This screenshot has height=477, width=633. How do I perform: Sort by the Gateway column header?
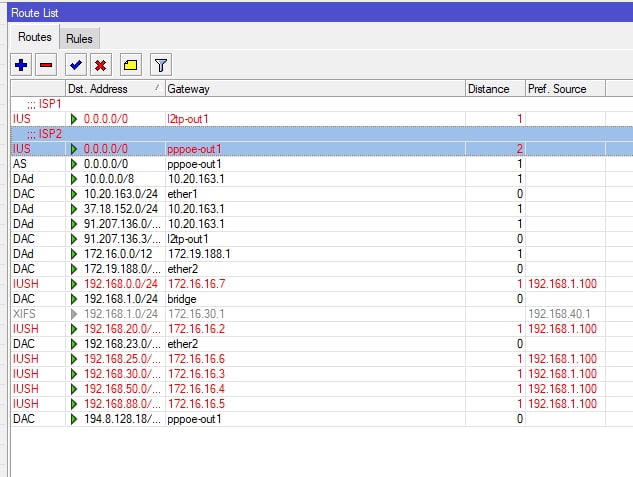click(315, 89)
